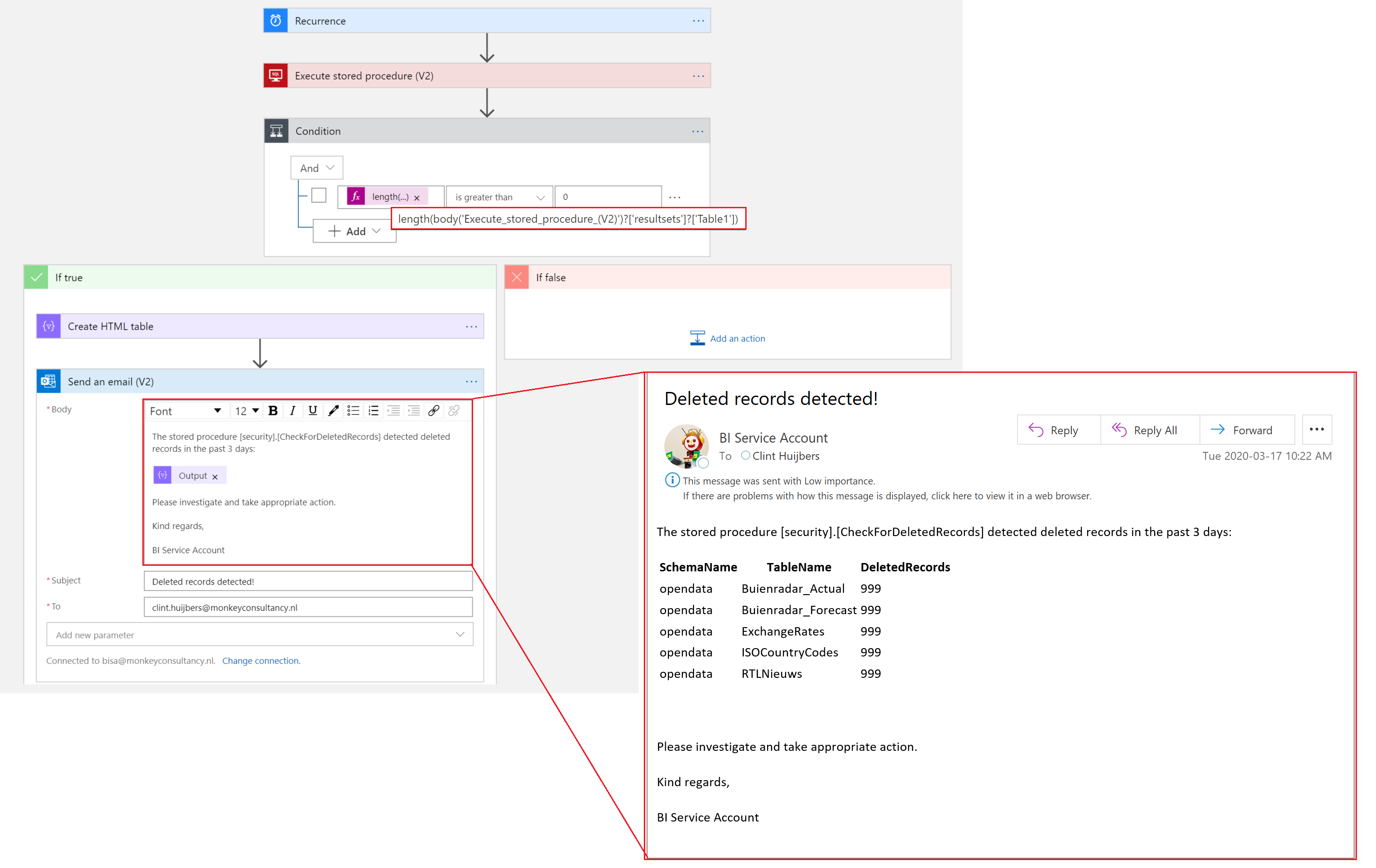Click the Forward button
This screenshot has height=868, width=1376.
click(x=1242, y=430)
